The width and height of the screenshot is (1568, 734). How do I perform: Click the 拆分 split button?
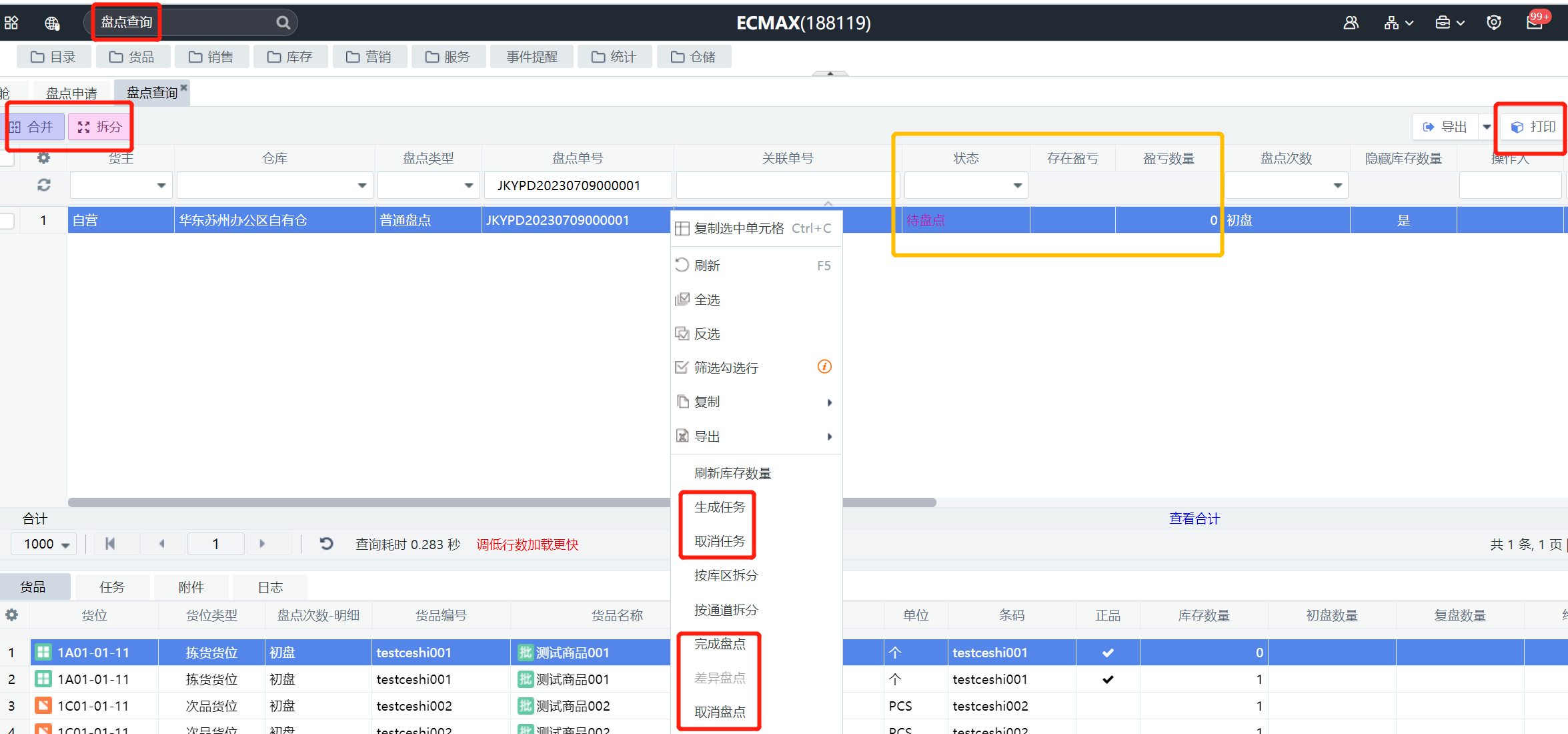coord(99,127)
